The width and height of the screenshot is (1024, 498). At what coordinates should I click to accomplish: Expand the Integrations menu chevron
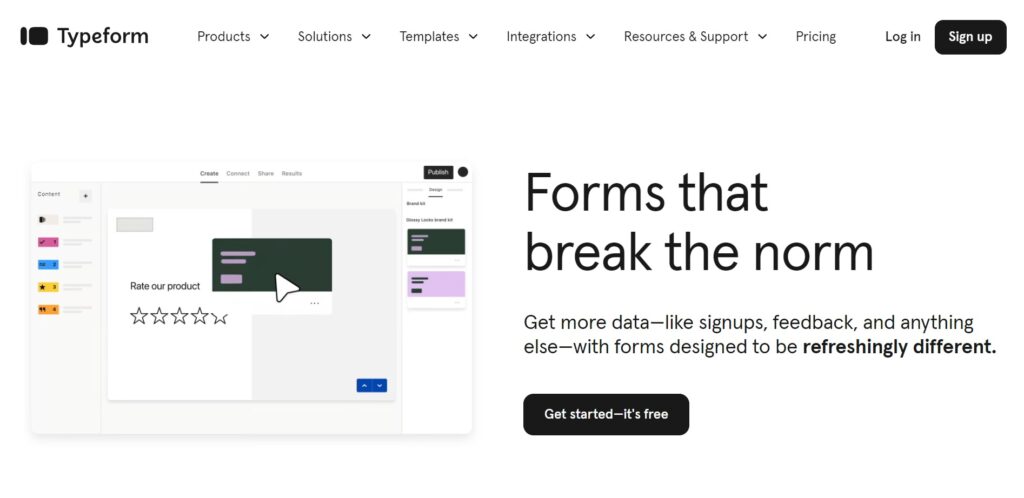[590, 37]
